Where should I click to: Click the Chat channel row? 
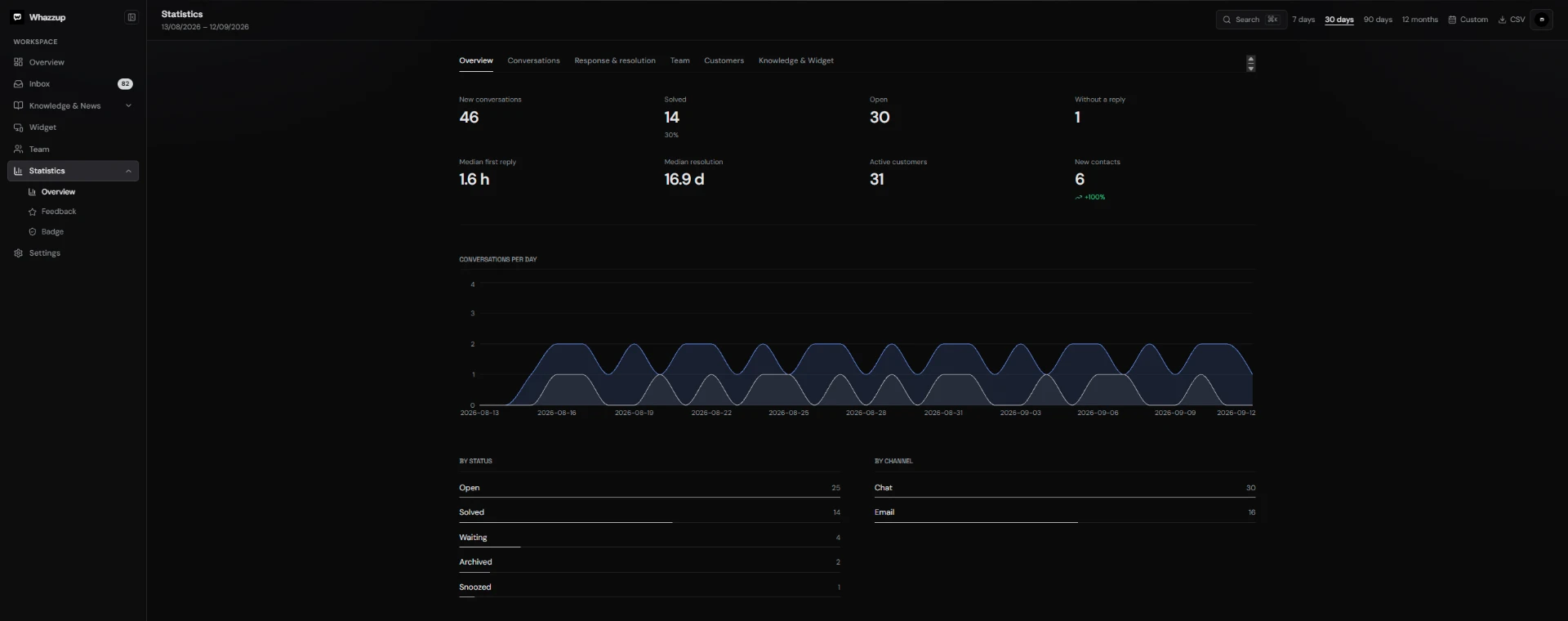point(1065,488)
